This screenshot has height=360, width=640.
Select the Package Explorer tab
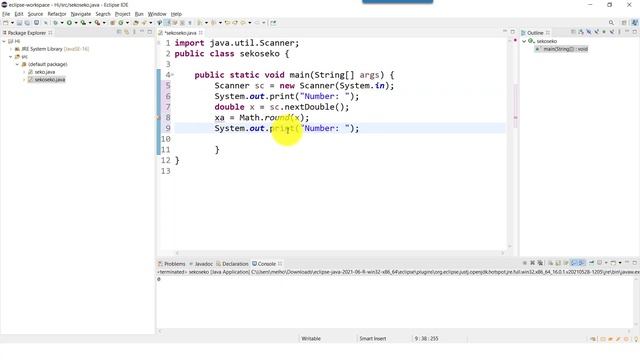coord(27,33)
